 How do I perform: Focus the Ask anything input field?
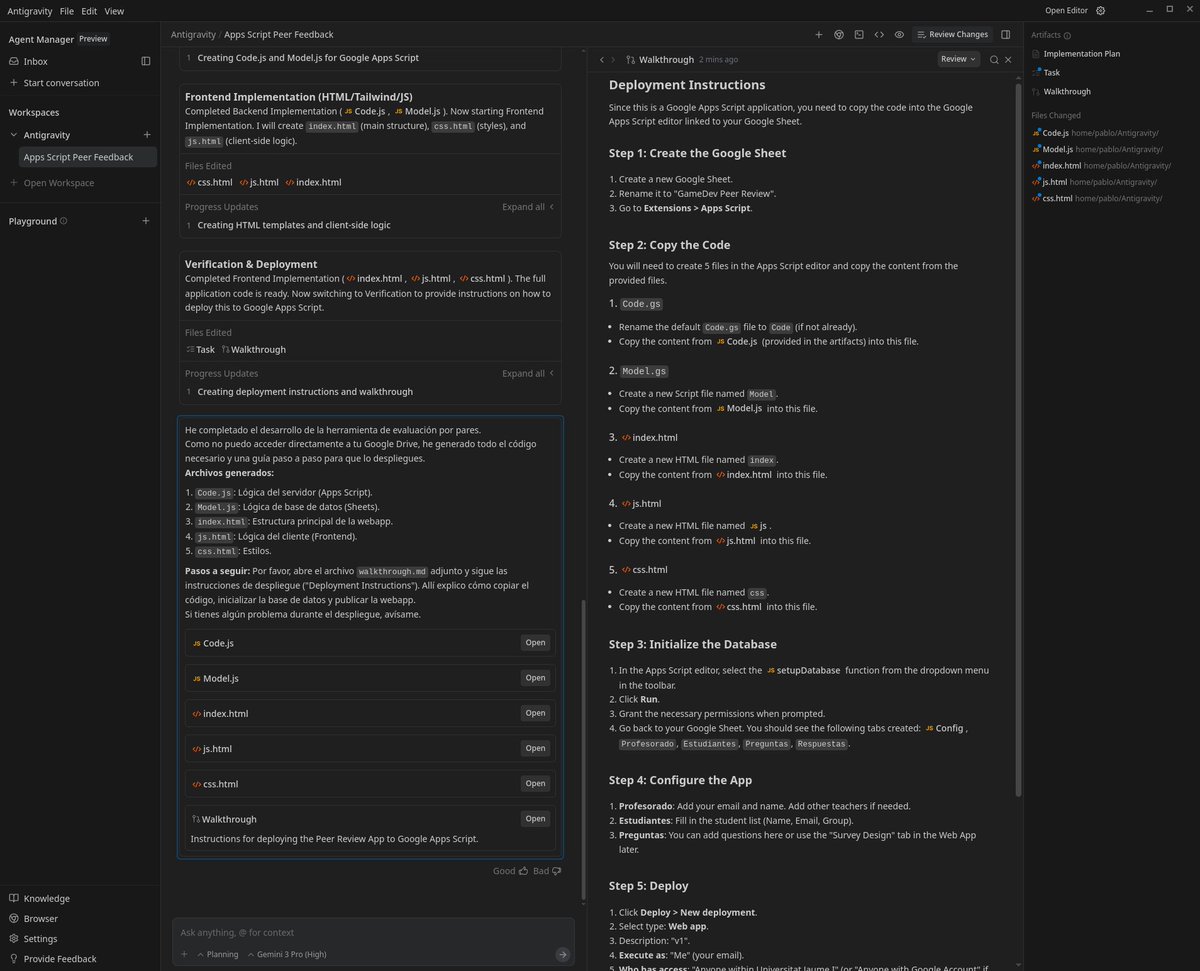[x=372, y=932]
